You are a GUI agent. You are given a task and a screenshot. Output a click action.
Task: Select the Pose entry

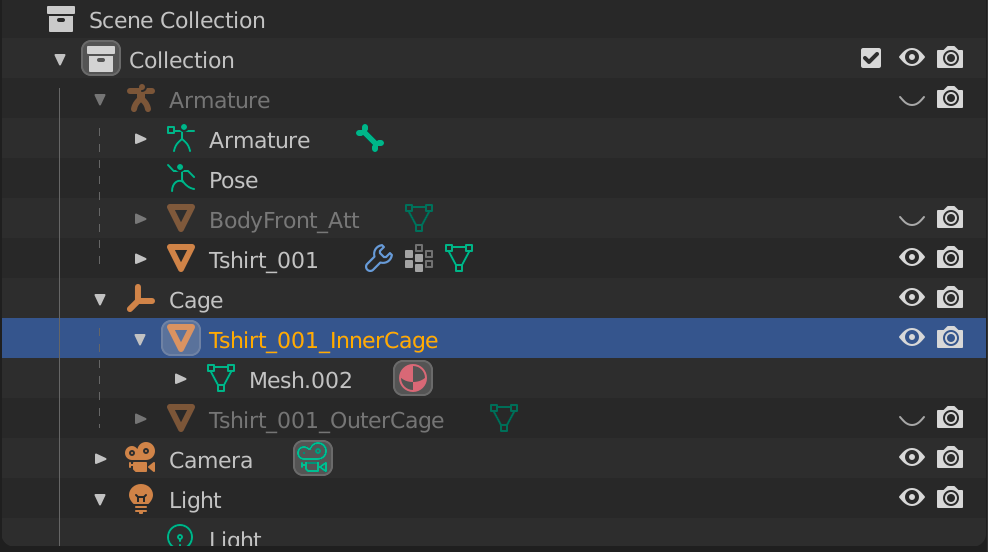233,180
